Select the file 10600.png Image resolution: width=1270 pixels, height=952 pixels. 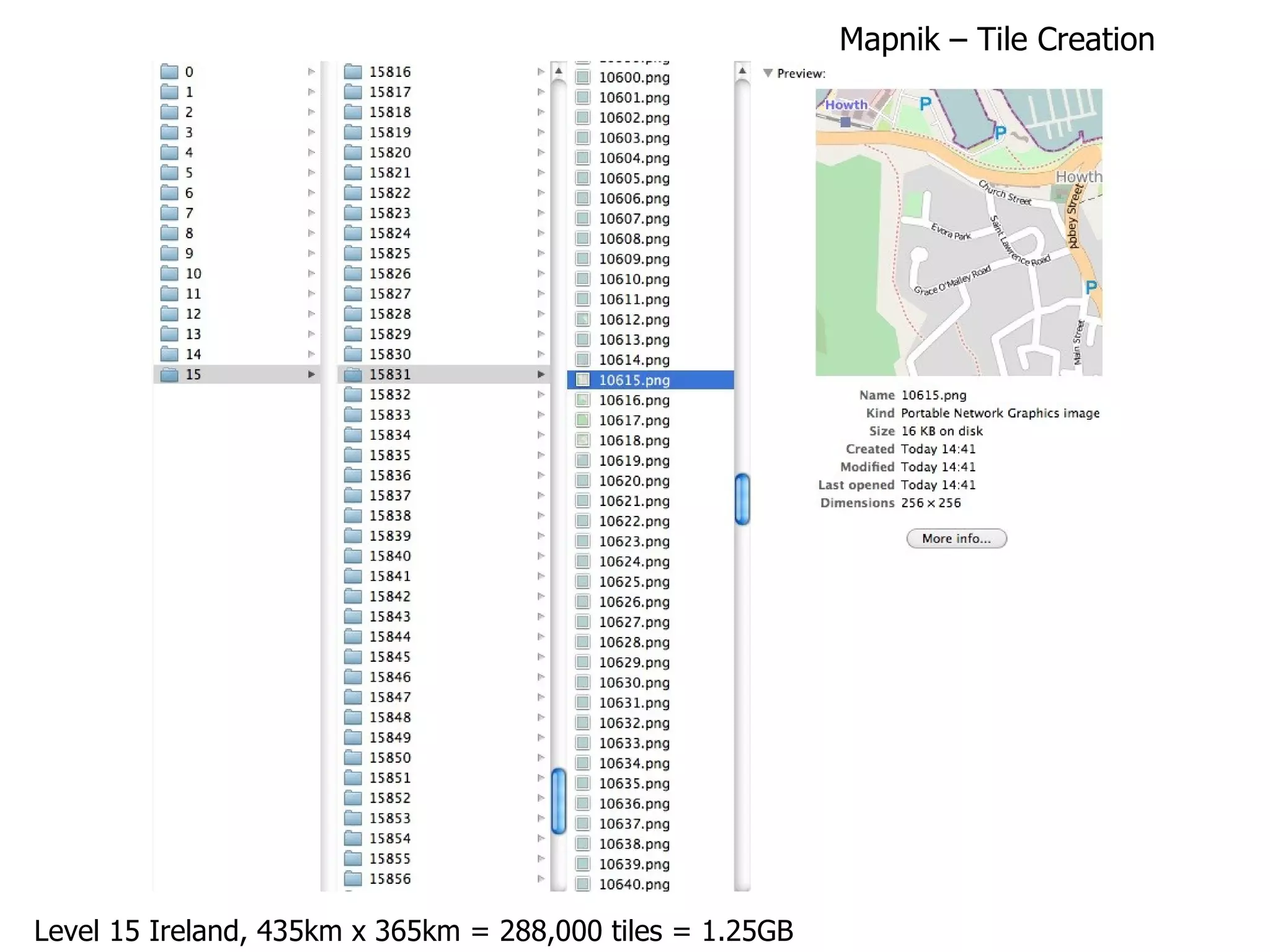coord(634,78)
